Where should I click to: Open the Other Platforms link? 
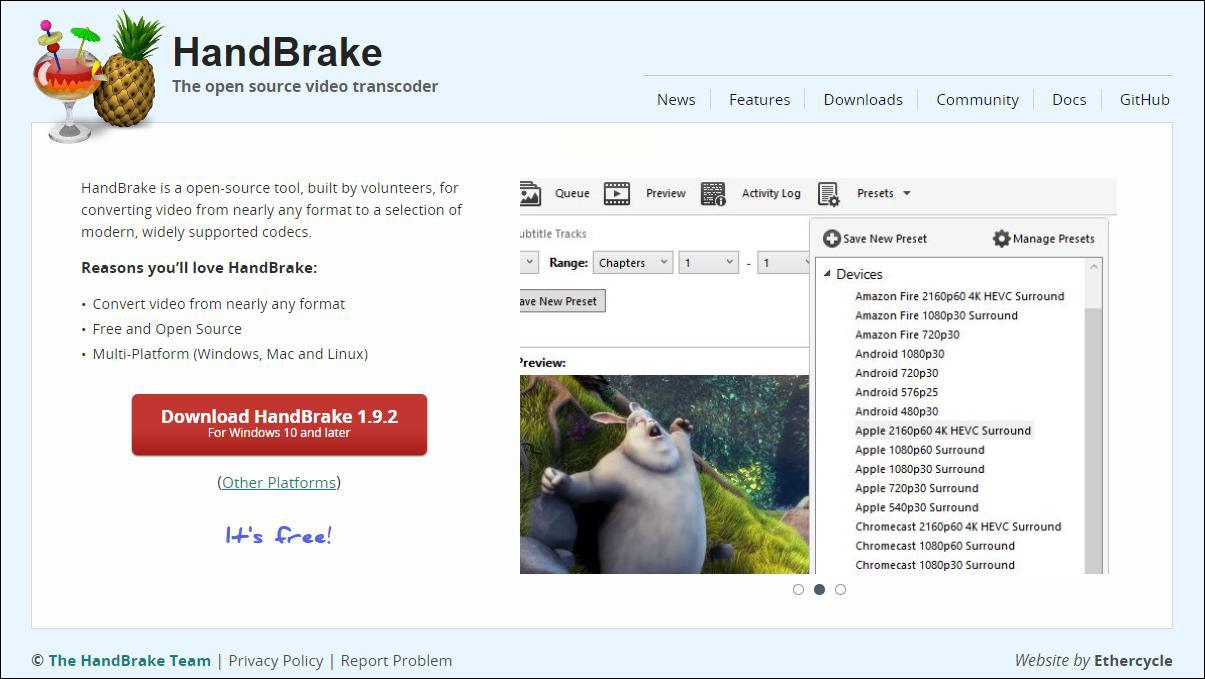point(279,482)
